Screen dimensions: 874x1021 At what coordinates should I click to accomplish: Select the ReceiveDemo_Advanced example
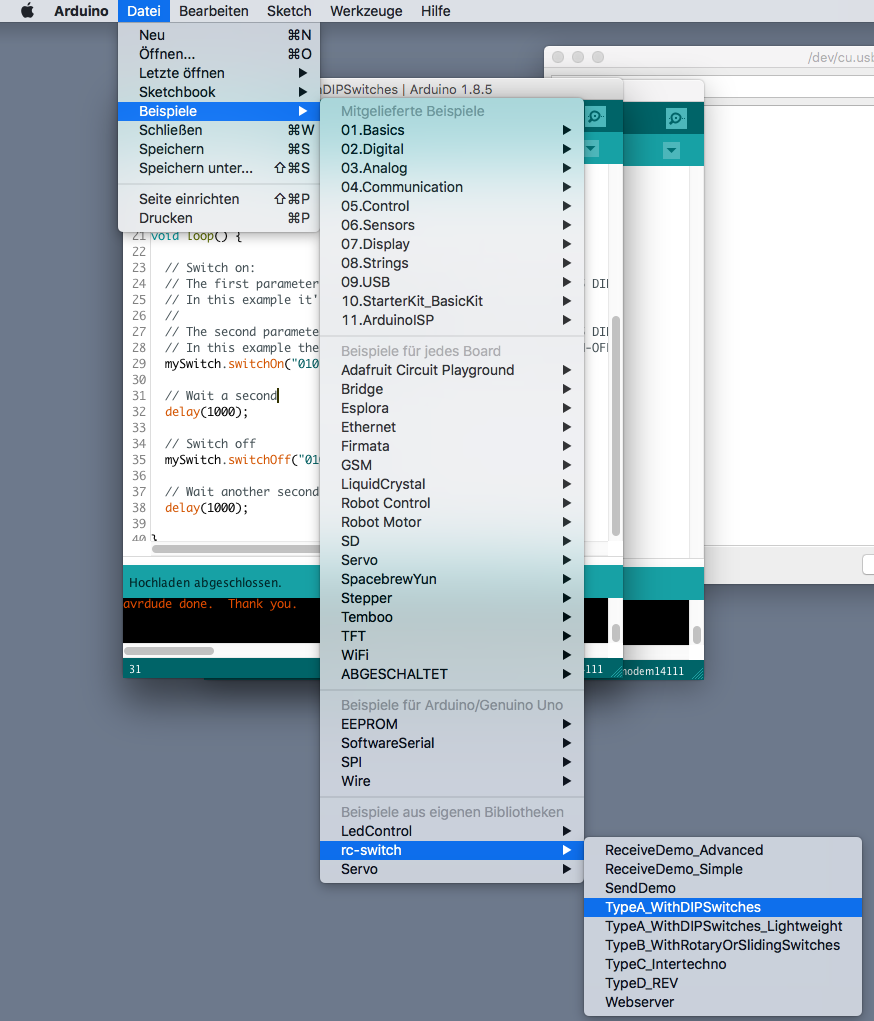(x=684, y=850)
